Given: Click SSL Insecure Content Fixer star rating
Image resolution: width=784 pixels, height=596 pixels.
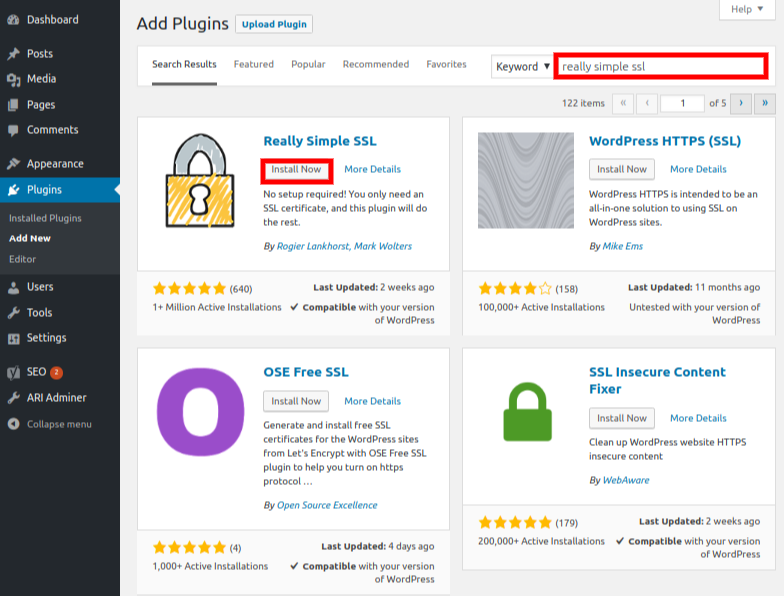Looking at the screenshot, I should pos(515,522).
